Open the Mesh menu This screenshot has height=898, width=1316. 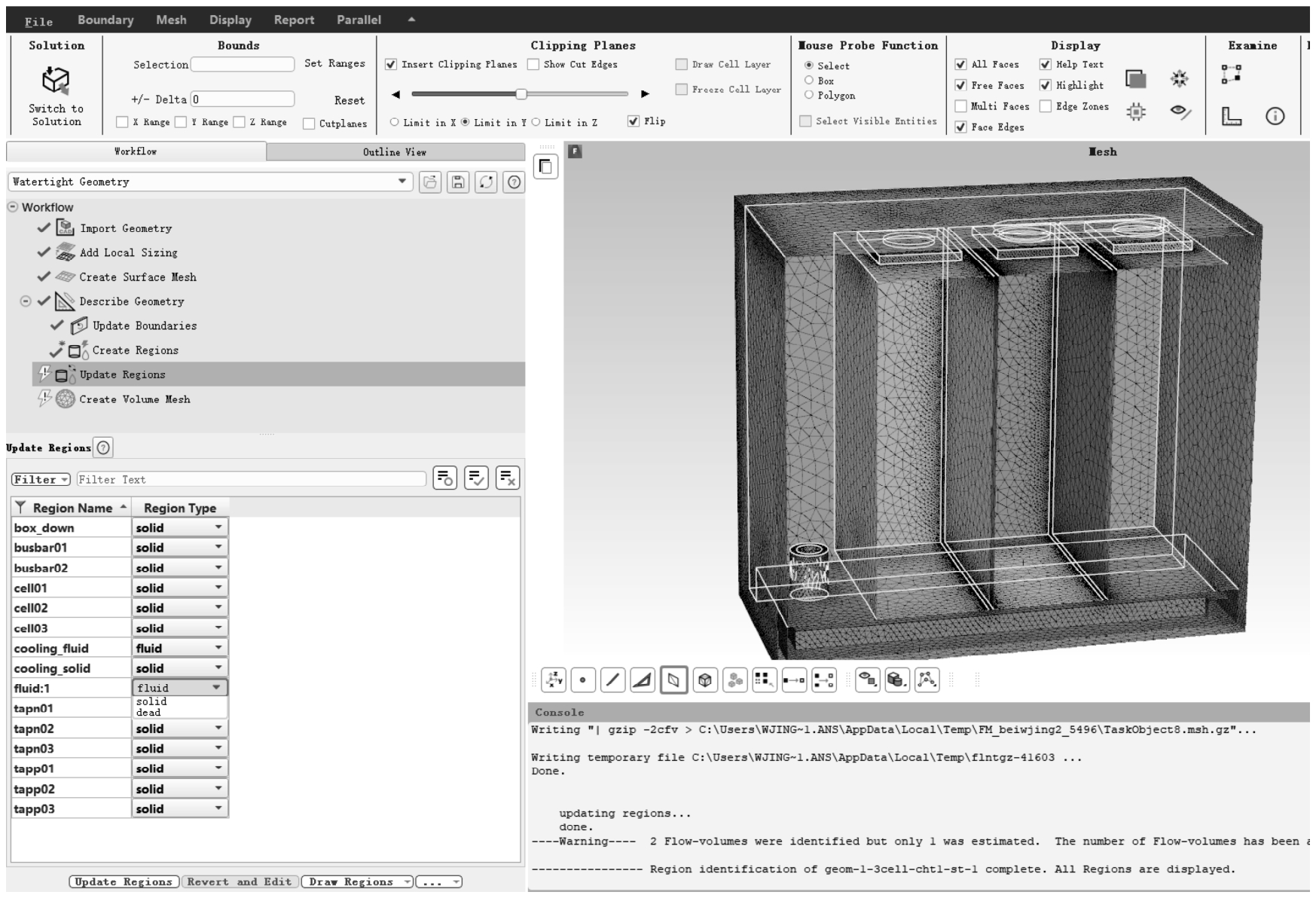[x=171, y=20]
